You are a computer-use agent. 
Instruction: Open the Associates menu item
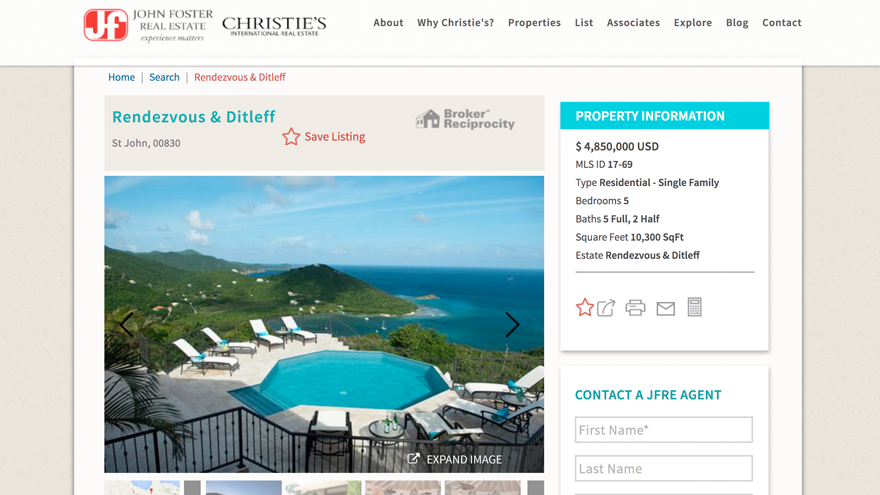coord(633,22)
